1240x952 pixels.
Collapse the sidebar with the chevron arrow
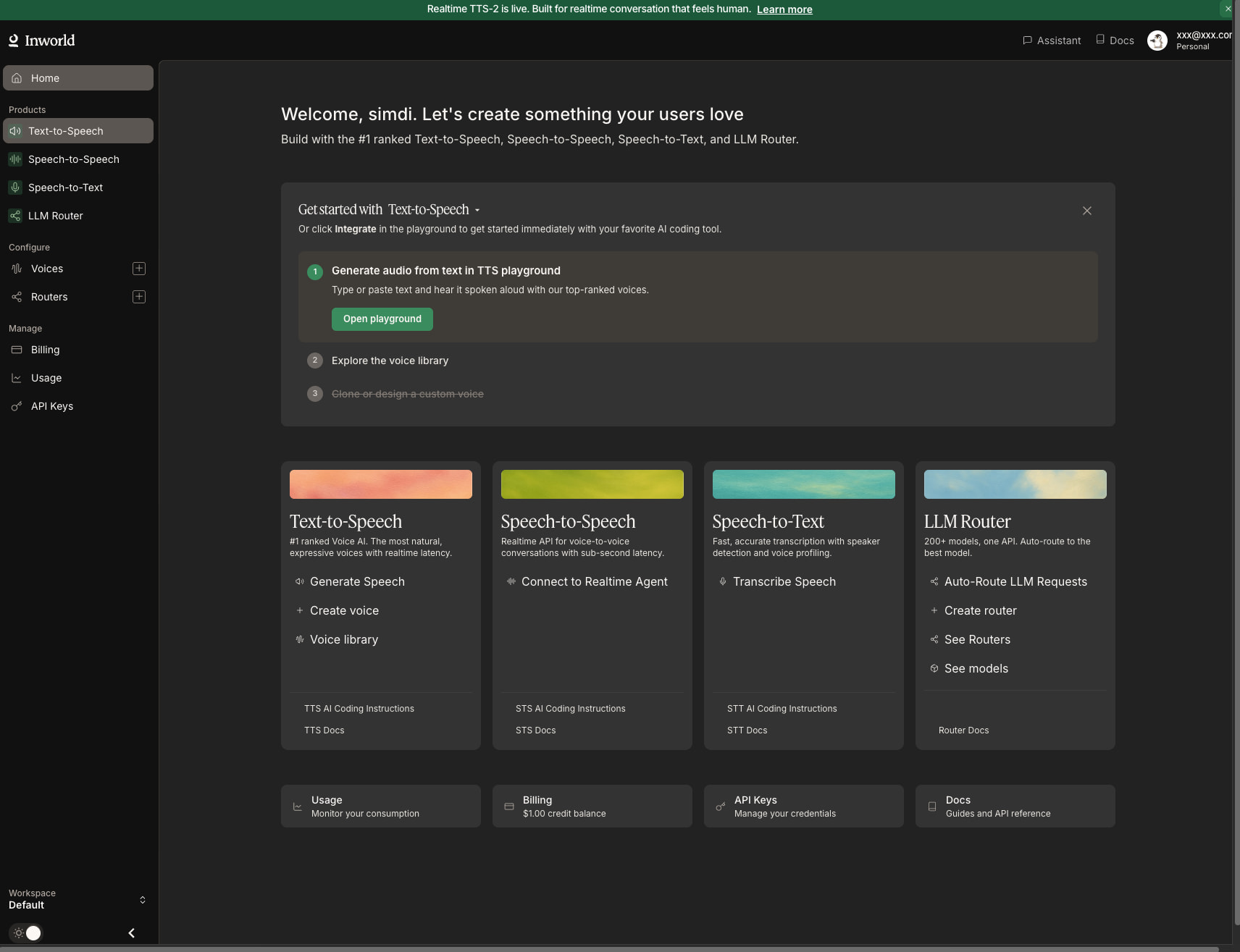click(131, 933)
